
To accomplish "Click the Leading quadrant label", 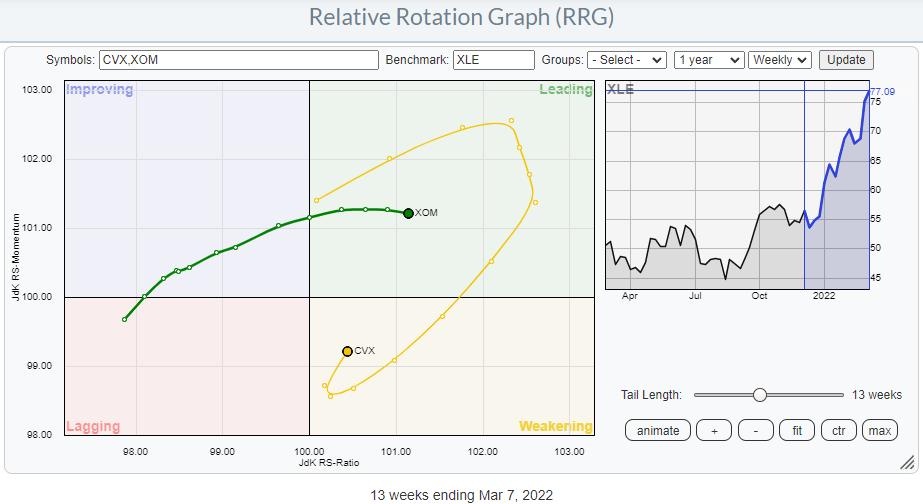I will click(x=566, y=90).
